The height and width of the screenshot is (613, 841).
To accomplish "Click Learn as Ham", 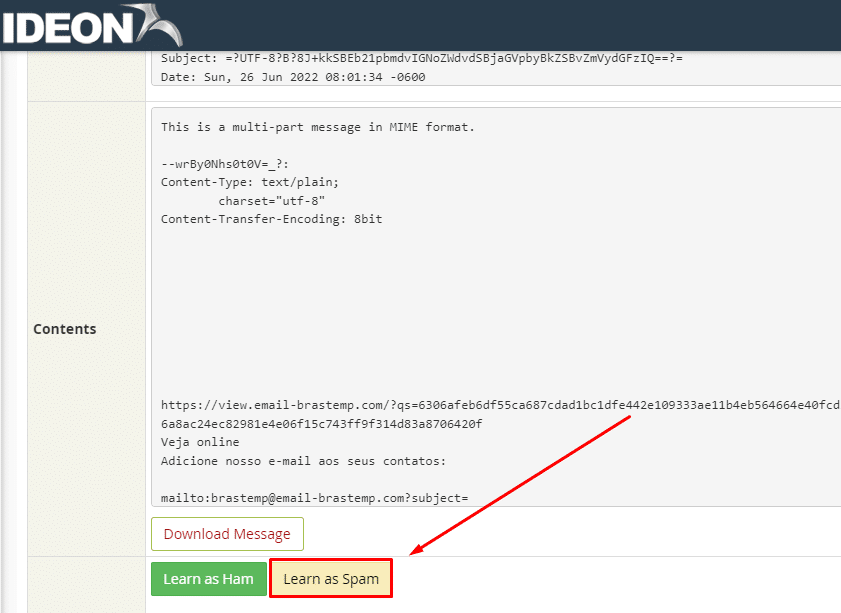I will point(208,578).
